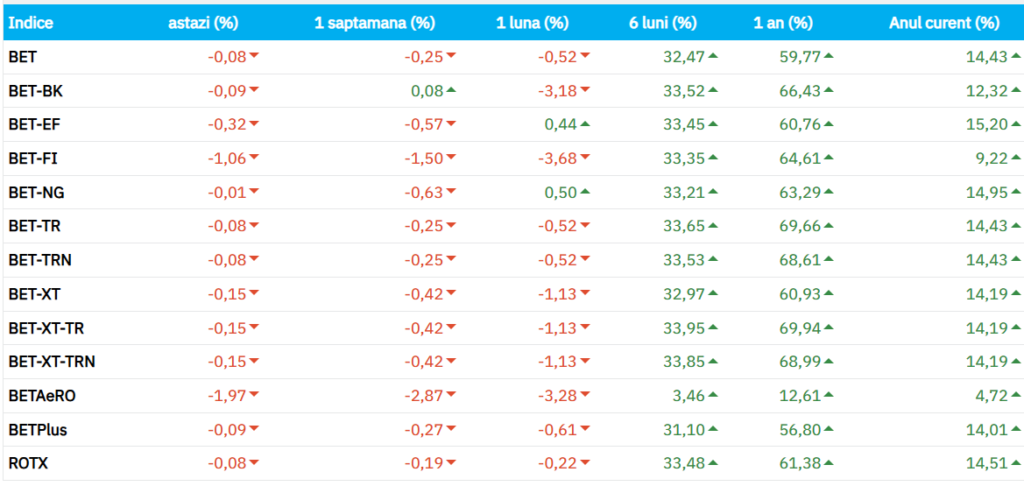Click the up arrow beside BET-NG 0,50

tap(585, 192)
